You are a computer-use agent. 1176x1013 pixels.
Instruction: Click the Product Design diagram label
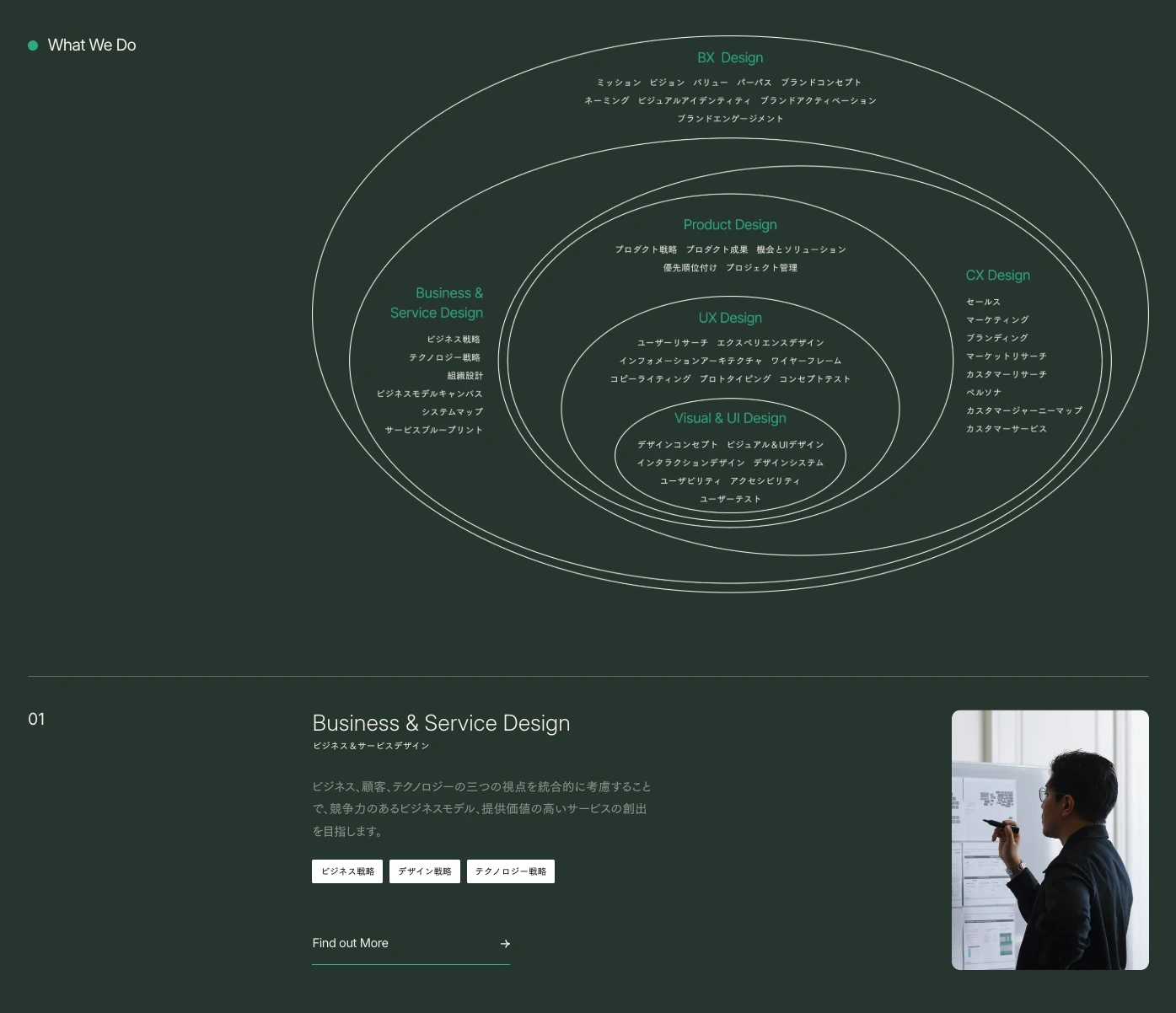click(x=730, y=225)
